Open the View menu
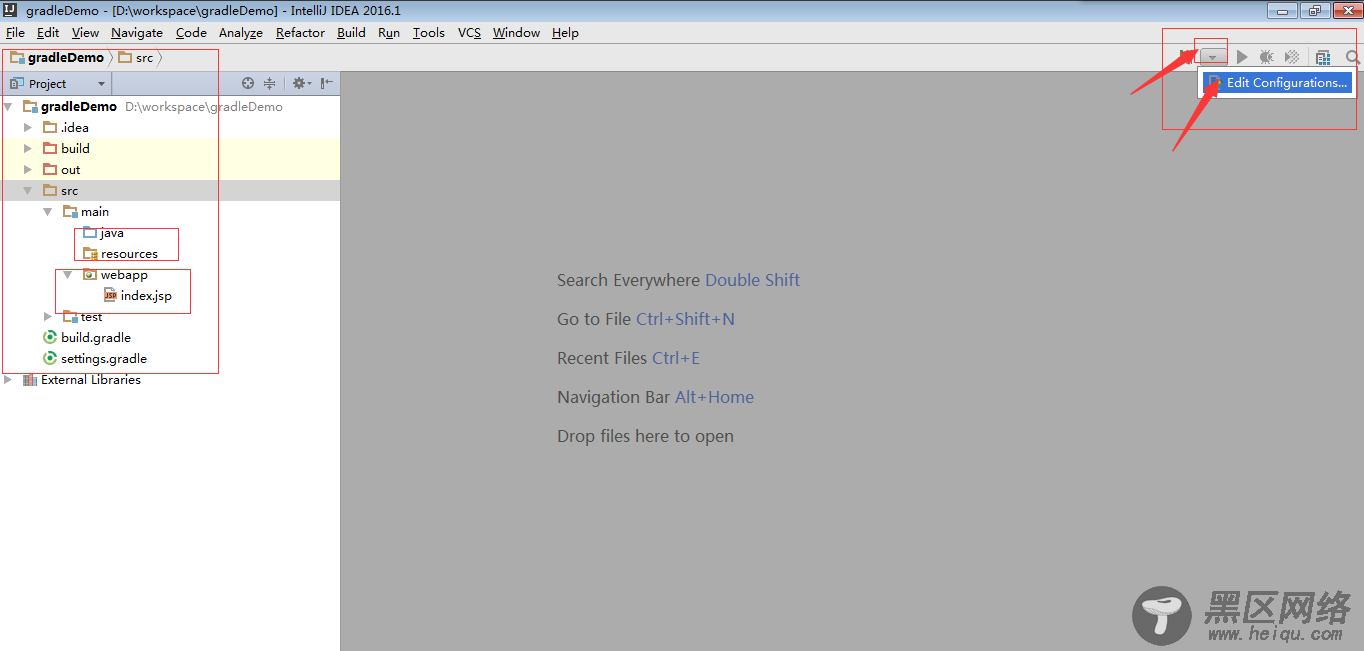Viewport: 1364px width, 651px height. [x=85, y=32]
